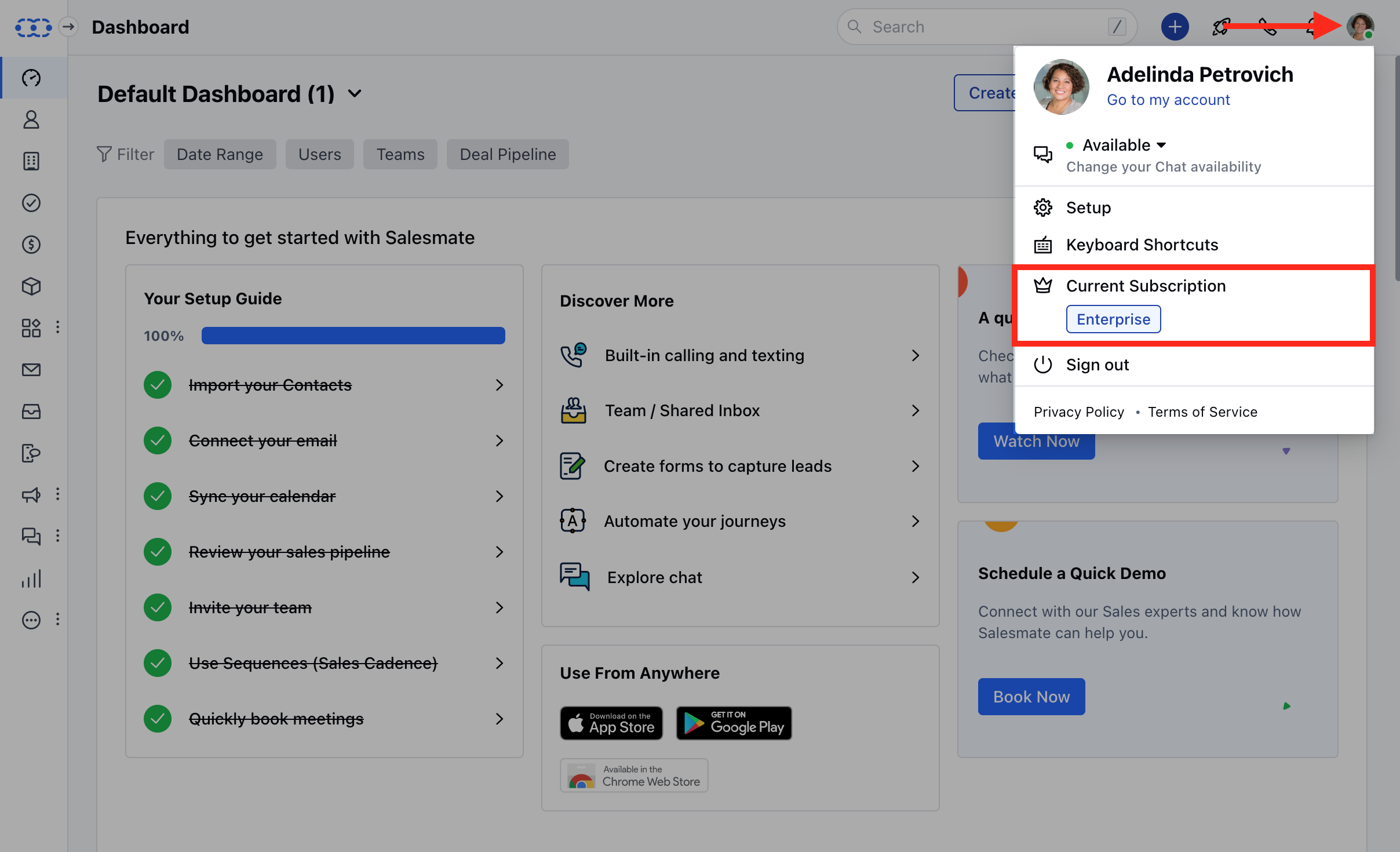Open Contacts icon in left sidebar
This screenshot has width=1400, height=852.
point(31,119)
